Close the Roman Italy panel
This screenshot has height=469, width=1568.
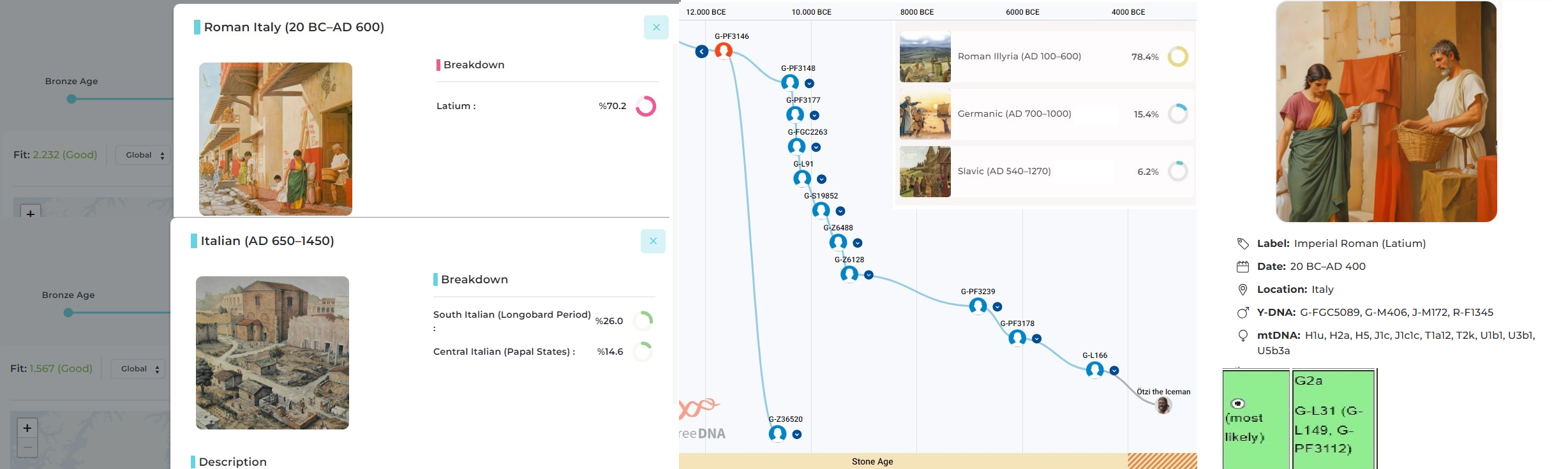(656, 27)
